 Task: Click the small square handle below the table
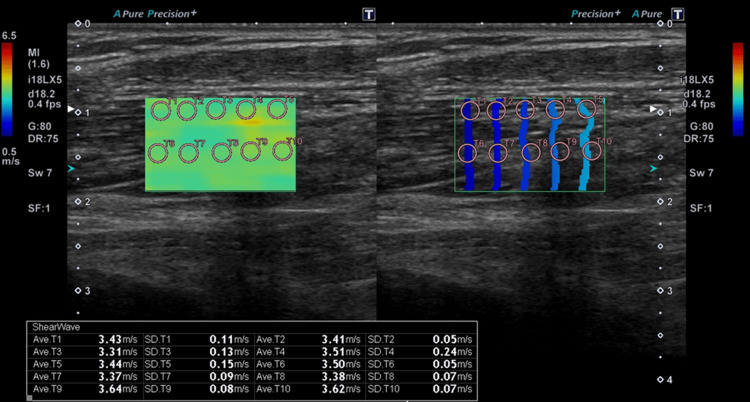(x=30, y=398)
